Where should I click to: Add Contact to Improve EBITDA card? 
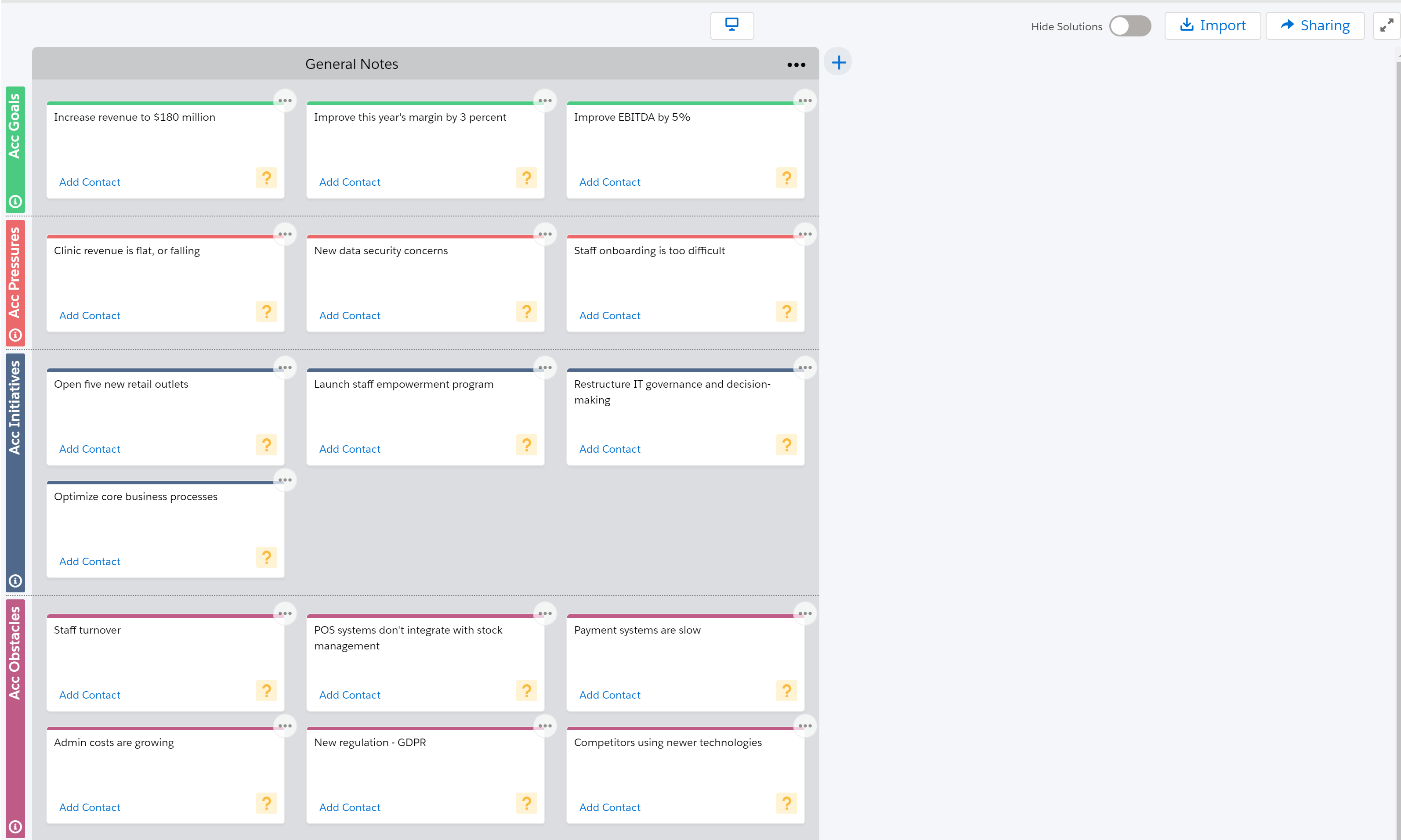[x=610, y=182]
